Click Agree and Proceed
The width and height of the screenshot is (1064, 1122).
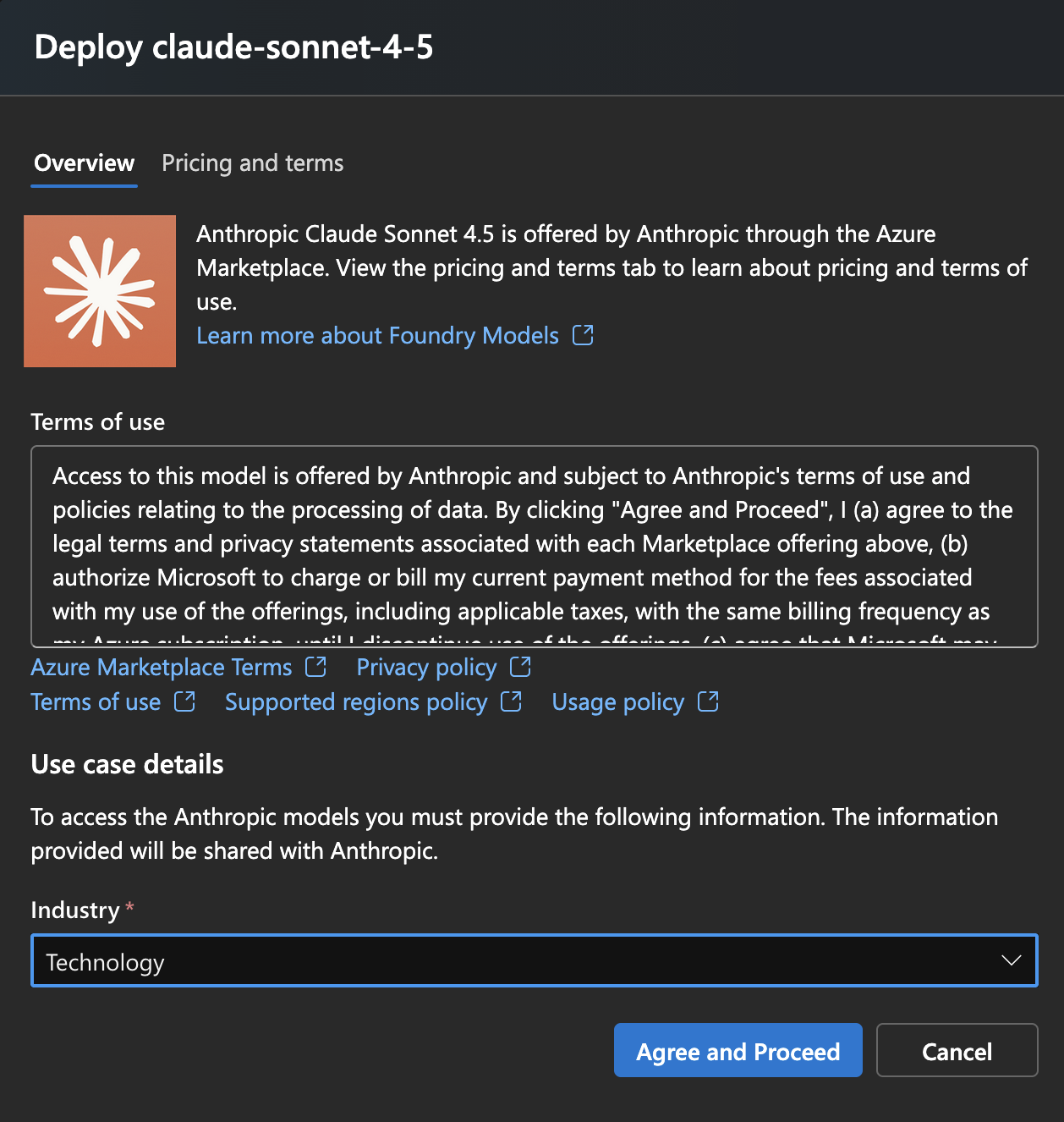pyautogui.click(x=737, y=1050)
